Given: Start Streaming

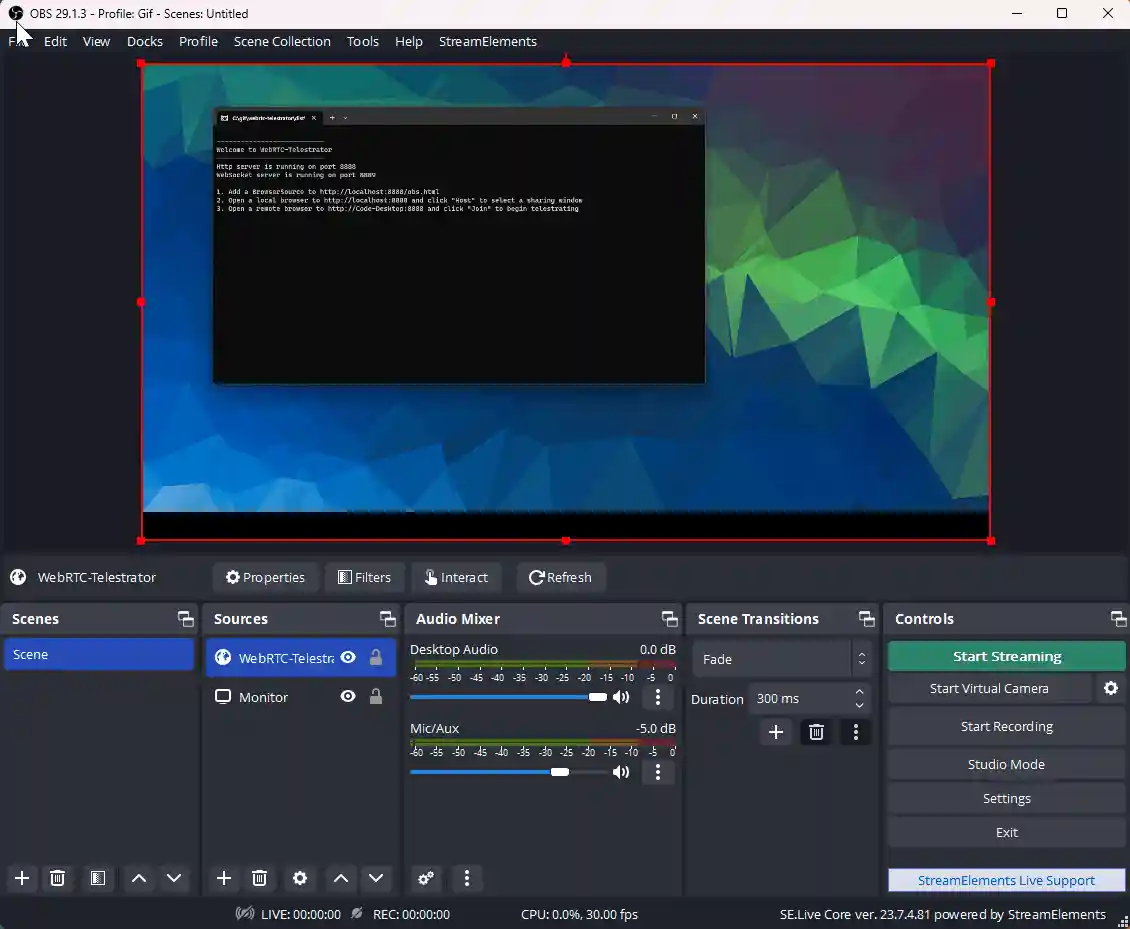Looking at the screenshot, I should tap(1006, 656).
